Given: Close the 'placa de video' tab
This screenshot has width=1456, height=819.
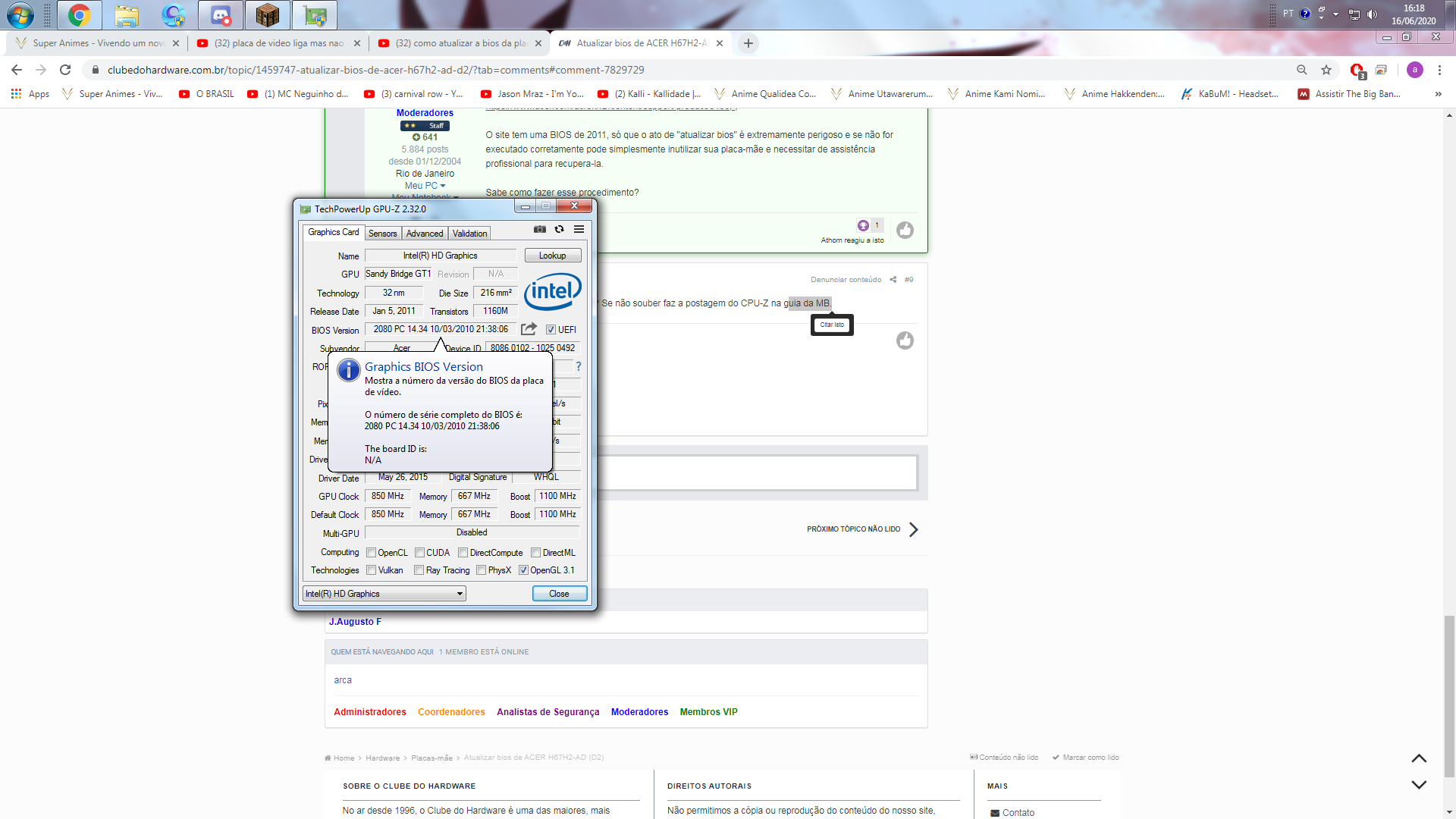Looking at the screenshot, I should tap(357, 43).
